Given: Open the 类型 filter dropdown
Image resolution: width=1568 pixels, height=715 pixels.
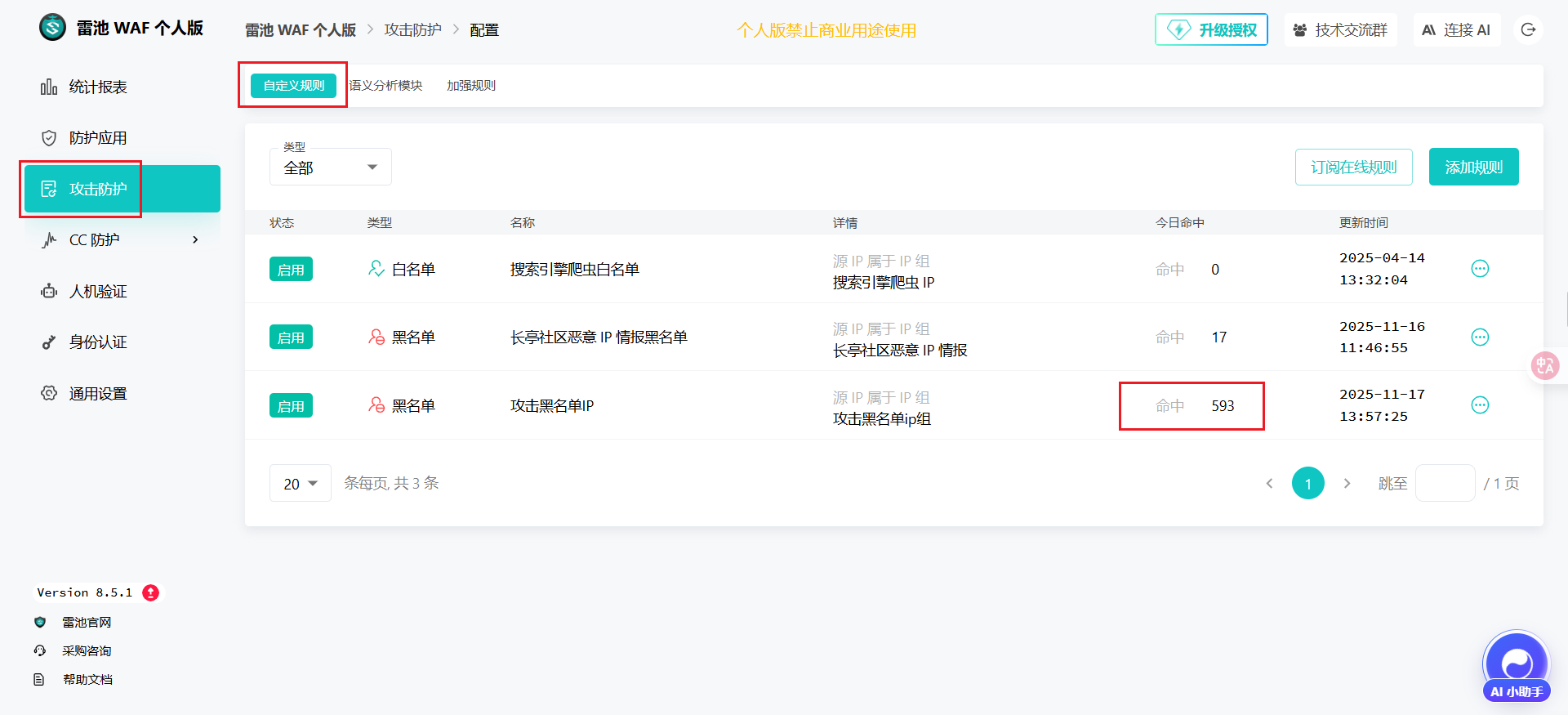Looking at the screenshot, I should pyautogui.click(x=331, y=167).
